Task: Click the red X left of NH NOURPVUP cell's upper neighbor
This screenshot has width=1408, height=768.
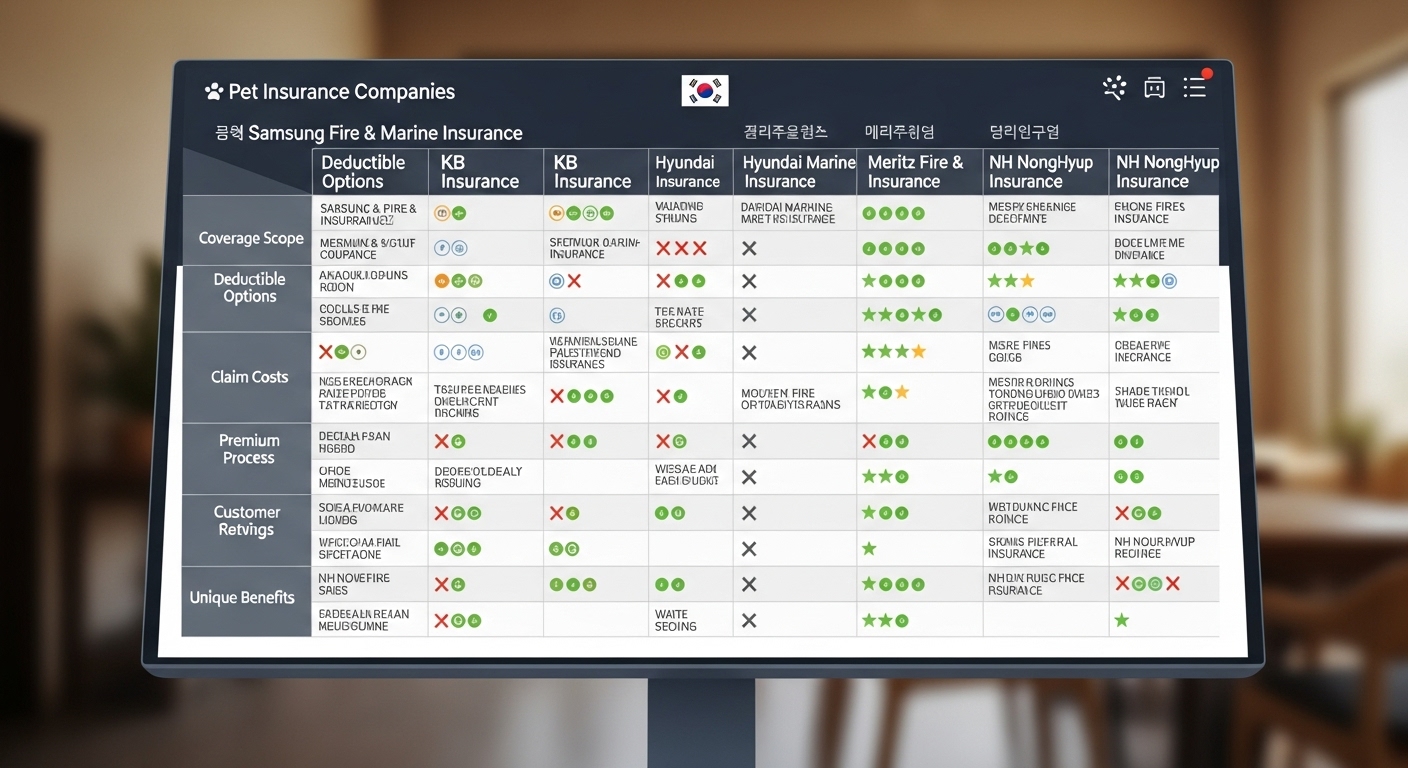Action: (1122, 513)
